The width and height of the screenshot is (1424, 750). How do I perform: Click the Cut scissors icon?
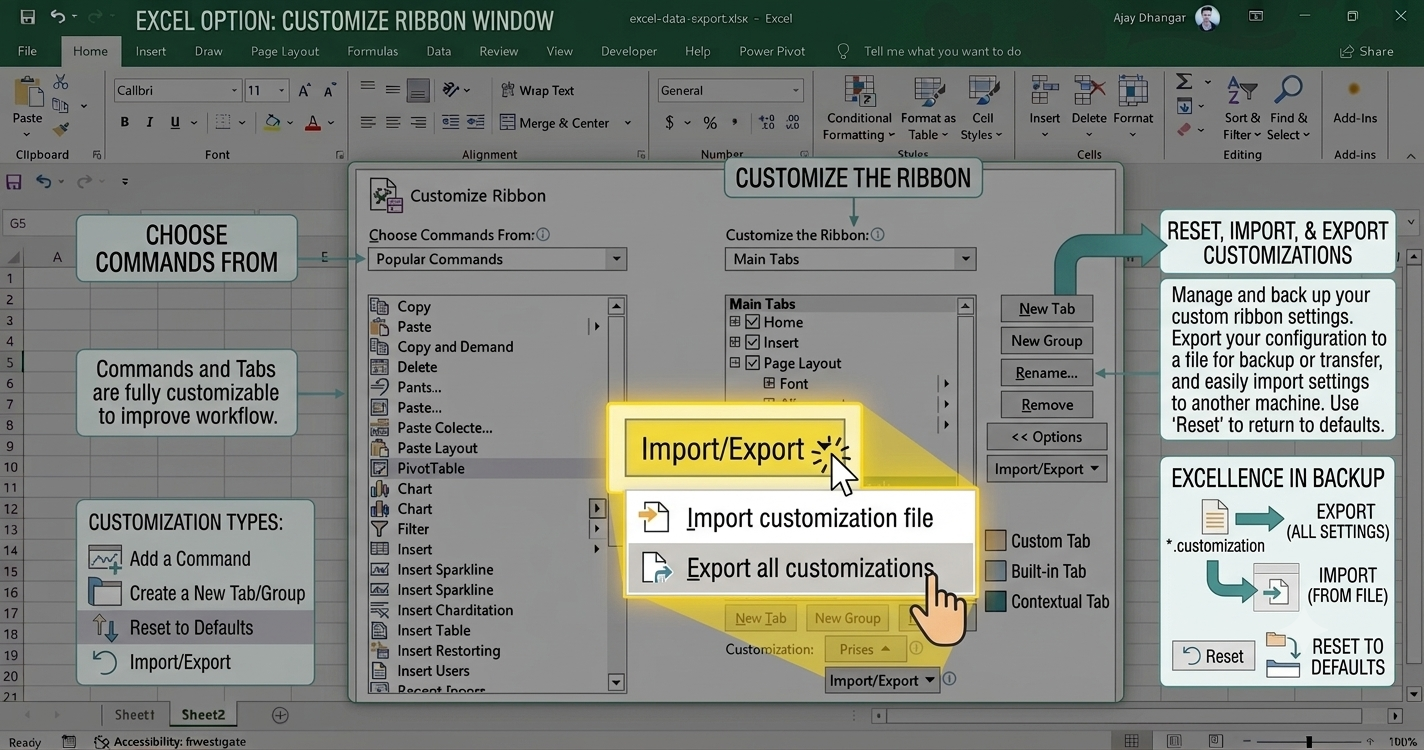(x=61, y=83)
